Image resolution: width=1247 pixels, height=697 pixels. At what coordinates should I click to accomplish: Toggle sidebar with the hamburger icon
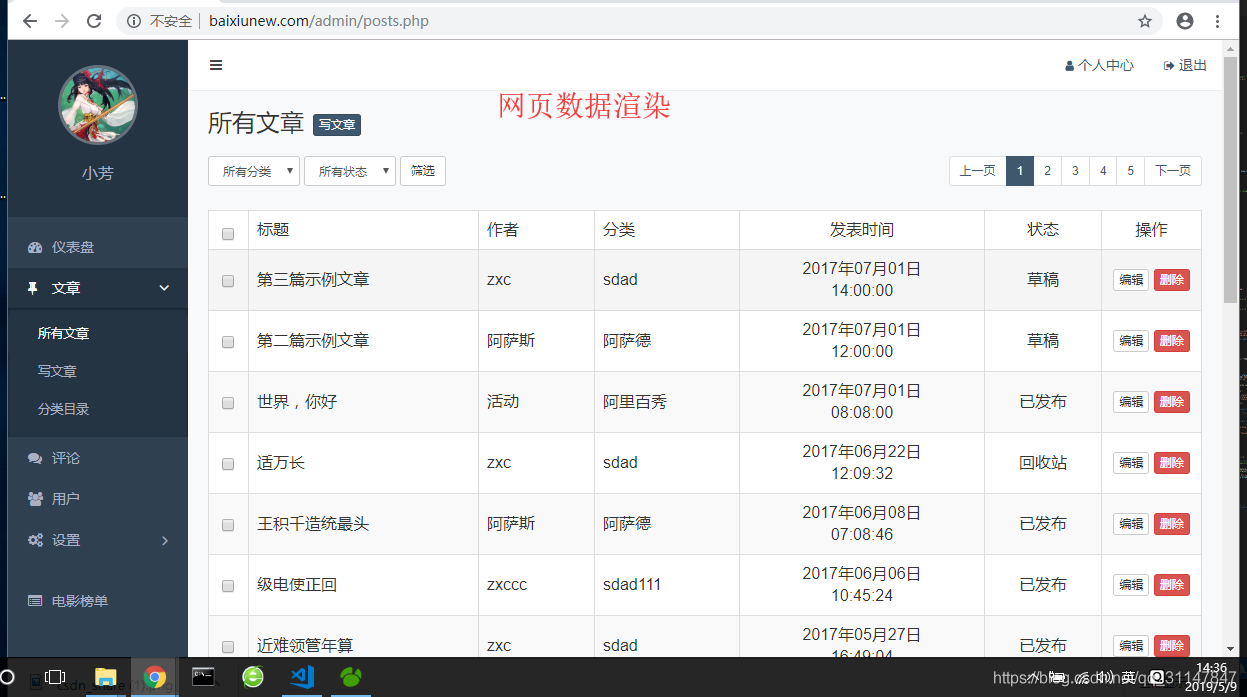[216, 65]
